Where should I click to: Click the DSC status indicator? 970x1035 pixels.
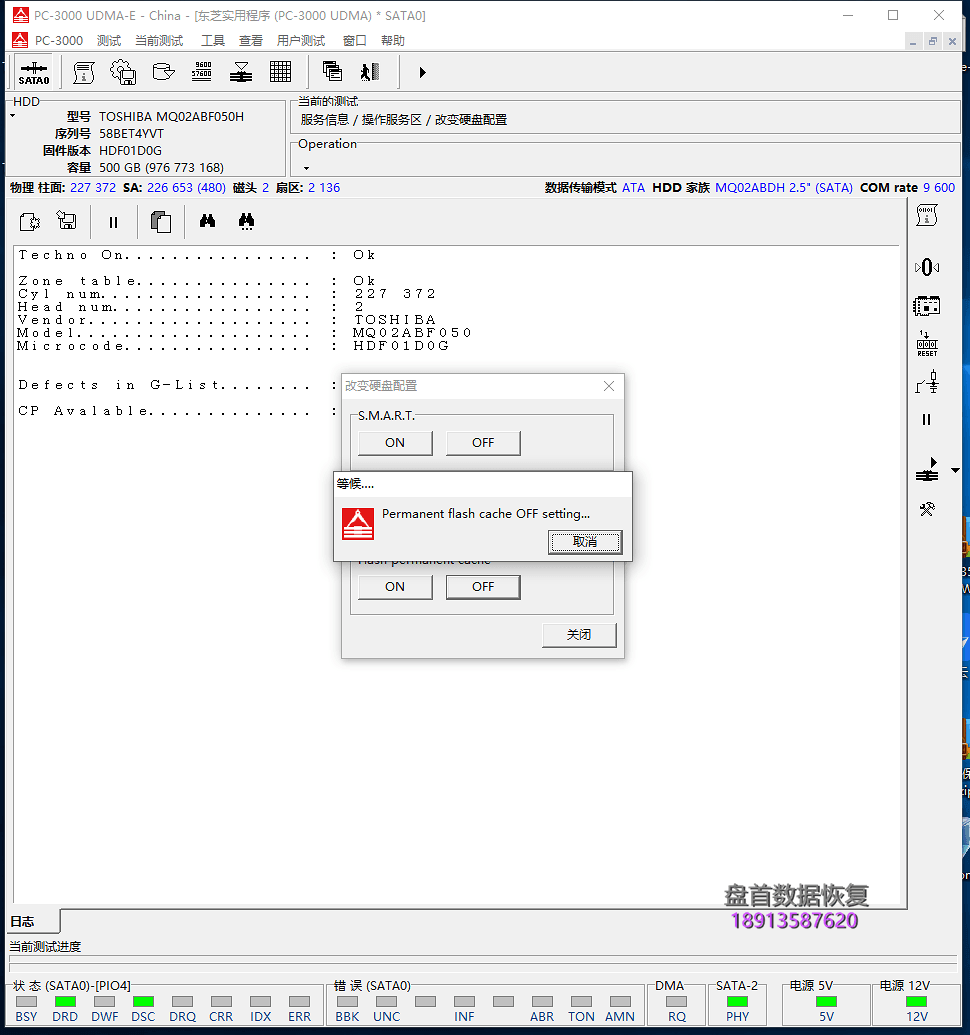coord(143,1001)
